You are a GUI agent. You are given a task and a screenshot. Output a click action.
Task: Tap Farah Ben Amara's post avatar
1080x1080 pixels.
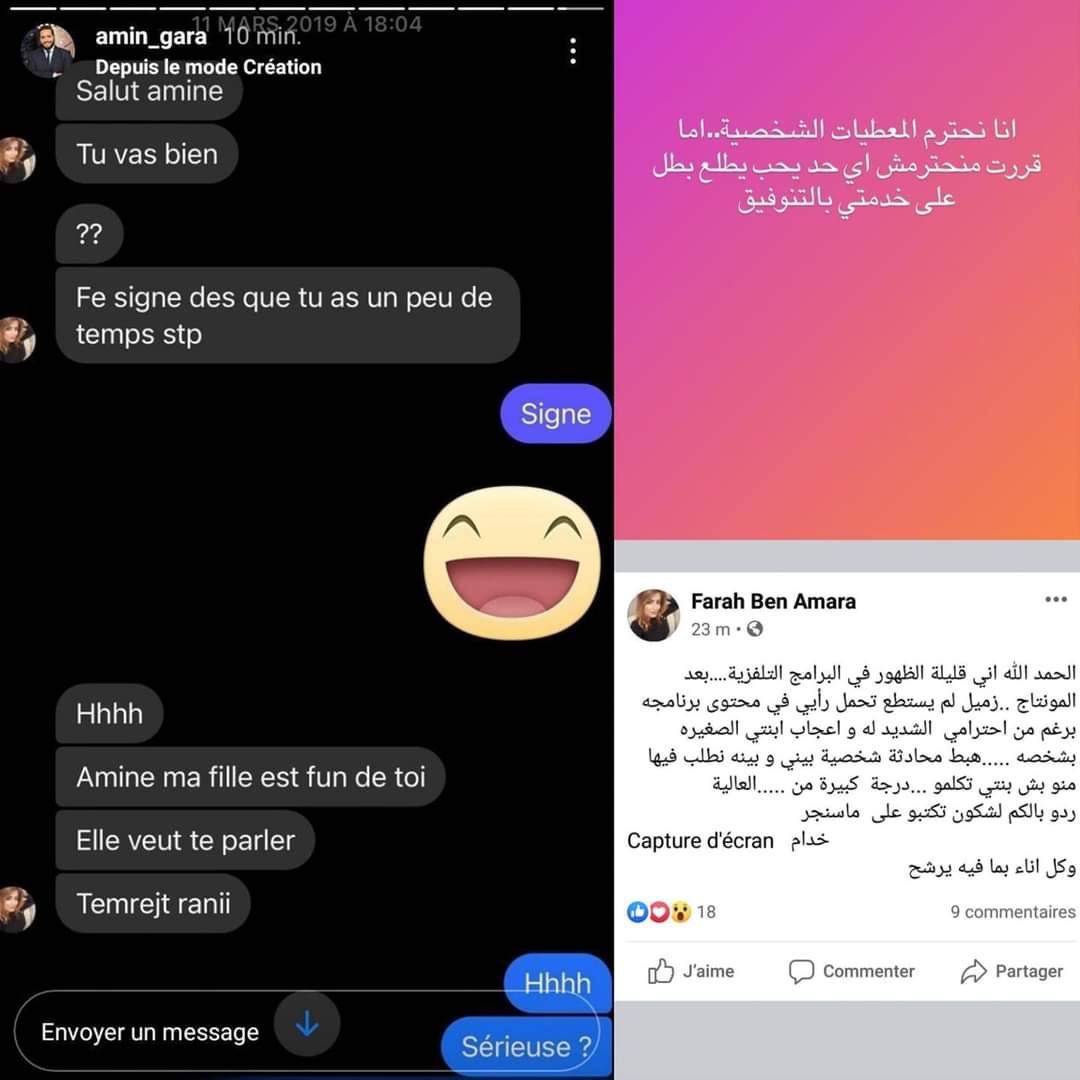pos(654,615)
